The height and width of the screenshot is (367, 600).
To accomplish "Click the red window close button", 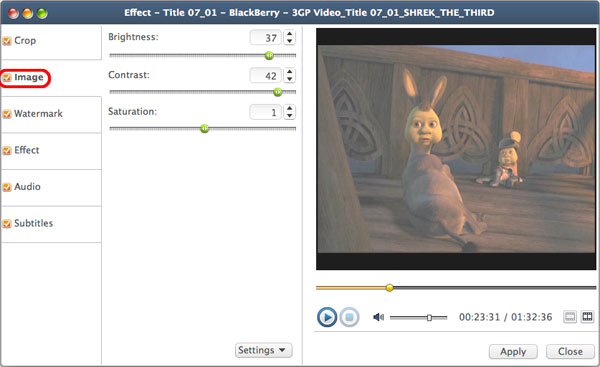I will click(13, 13).
